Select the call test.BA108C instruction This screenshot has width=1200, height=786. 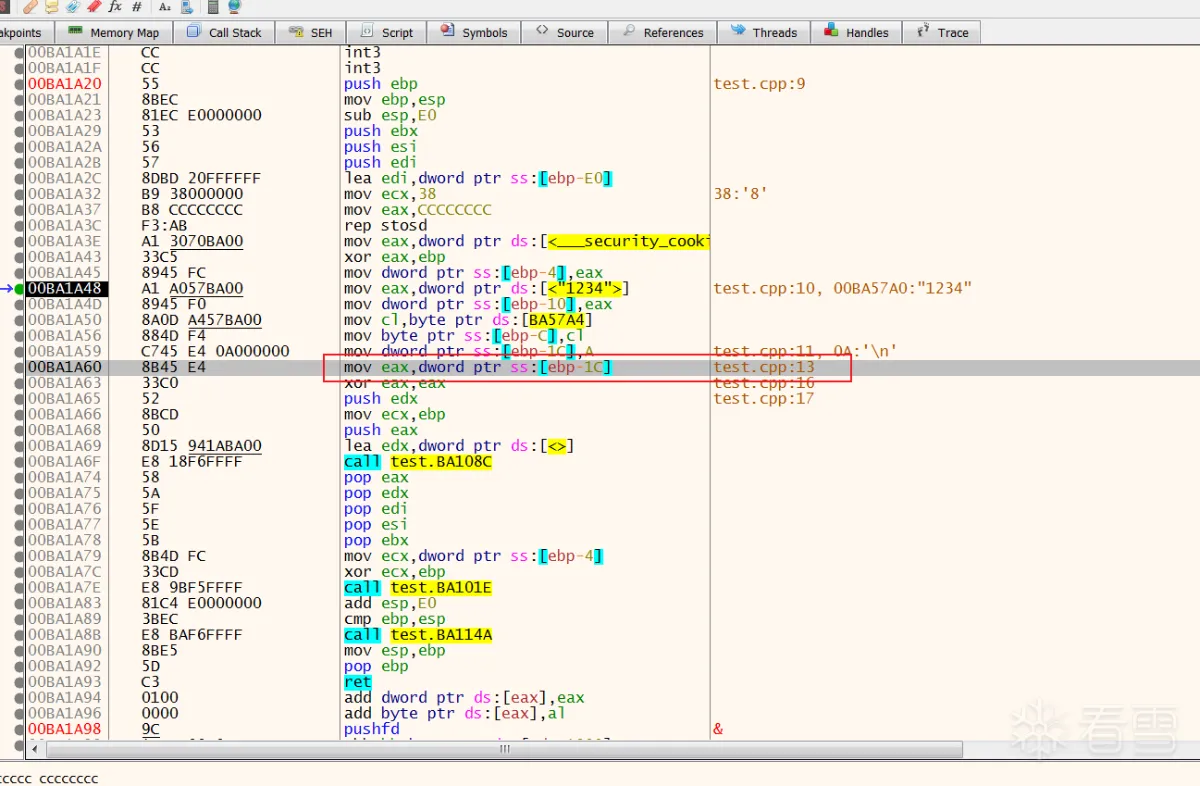point(418,462)
